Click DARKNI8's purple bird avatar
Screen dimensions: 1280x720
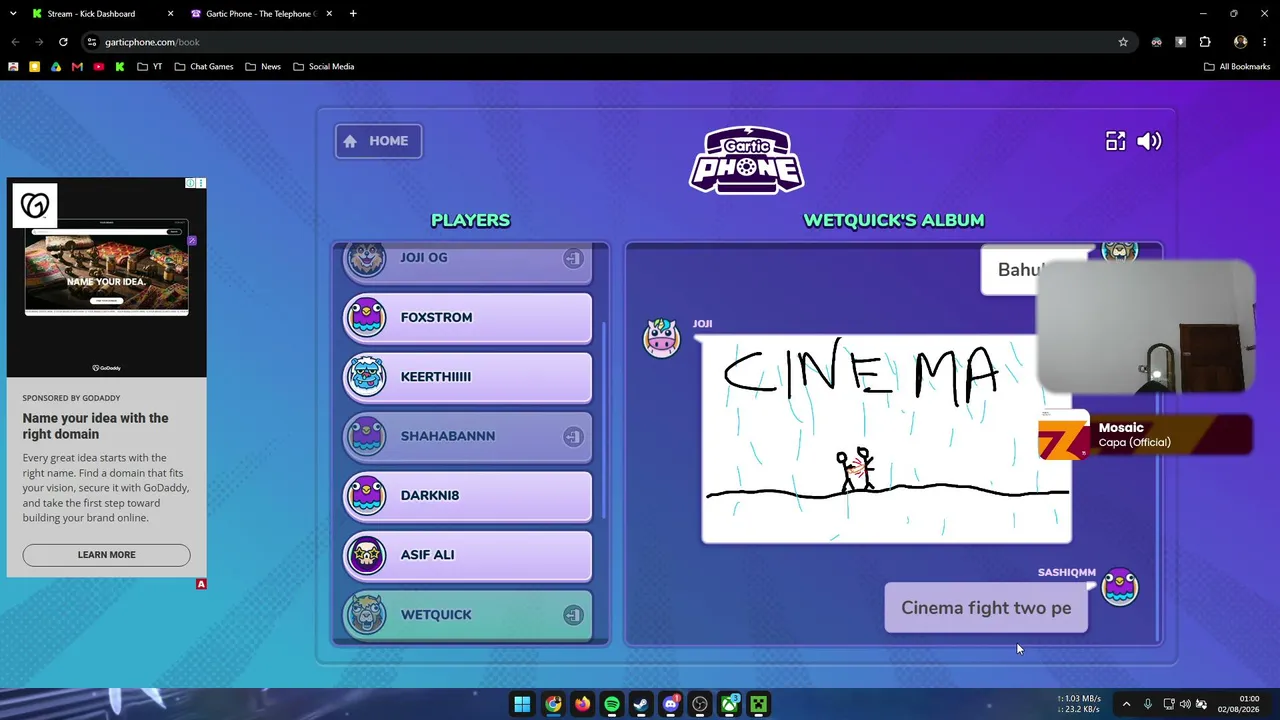(366, 495)
